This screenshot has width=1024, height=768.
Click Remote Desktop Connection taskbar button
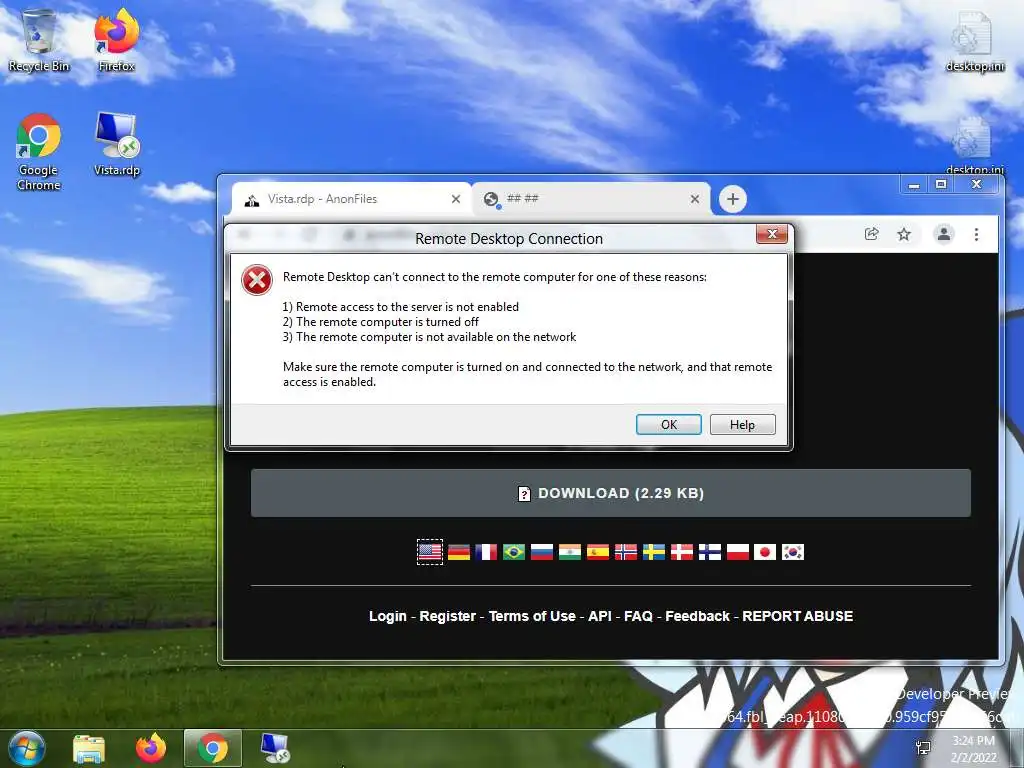point(275,748)
